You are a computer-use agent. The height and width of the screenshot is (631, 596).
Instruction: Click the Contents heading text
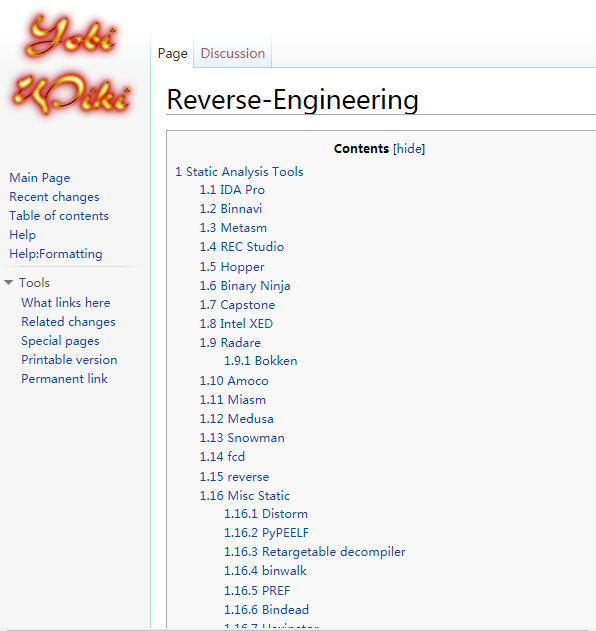[x=361, y=148]
